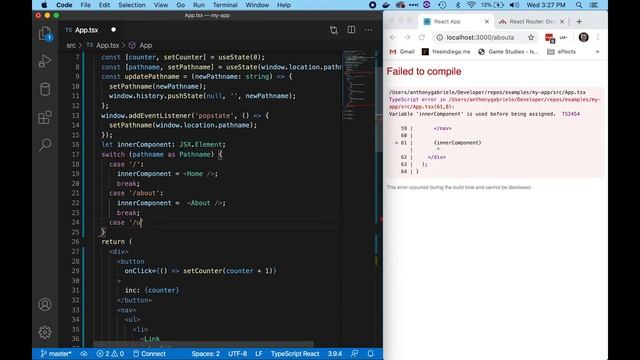Open the effects bookmarks folder
Screen dimensions: 640x360
561,52
